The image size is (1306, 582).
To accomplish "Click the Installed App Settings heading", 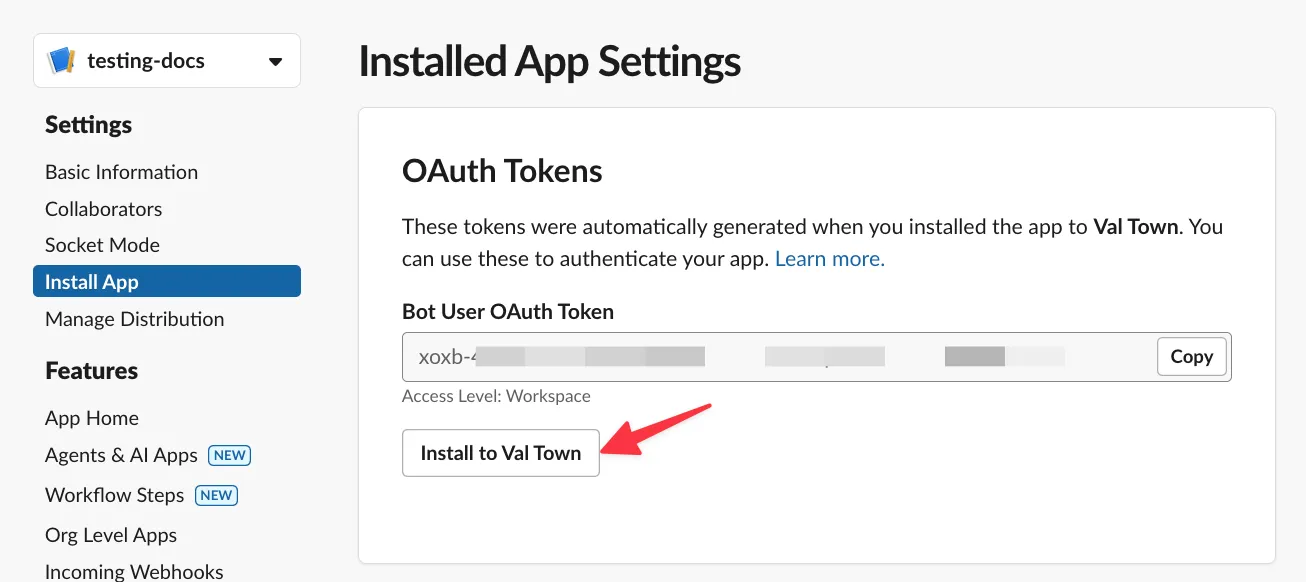I will (549, 62).
